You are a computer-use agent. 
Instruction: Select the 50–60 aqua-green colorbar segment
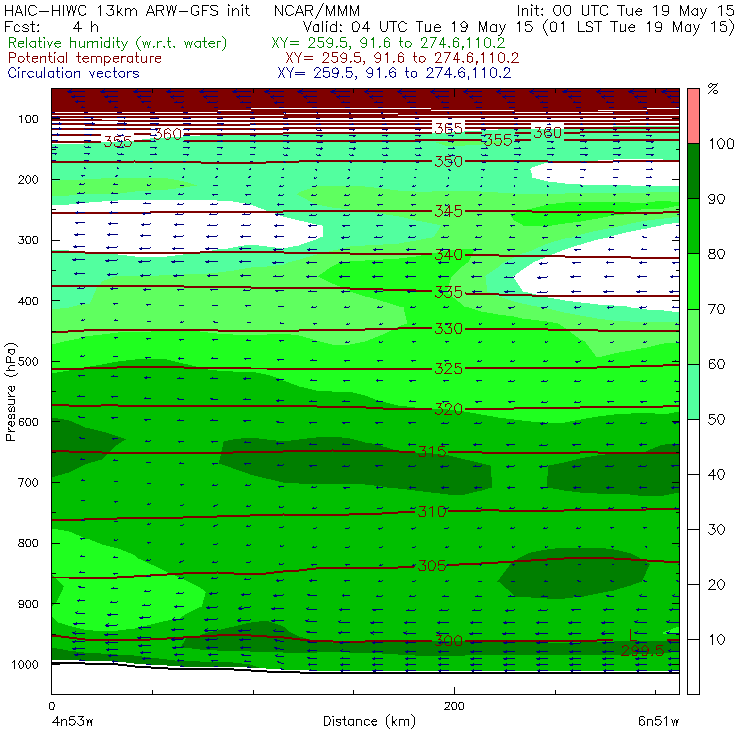[x=693, y=392]
